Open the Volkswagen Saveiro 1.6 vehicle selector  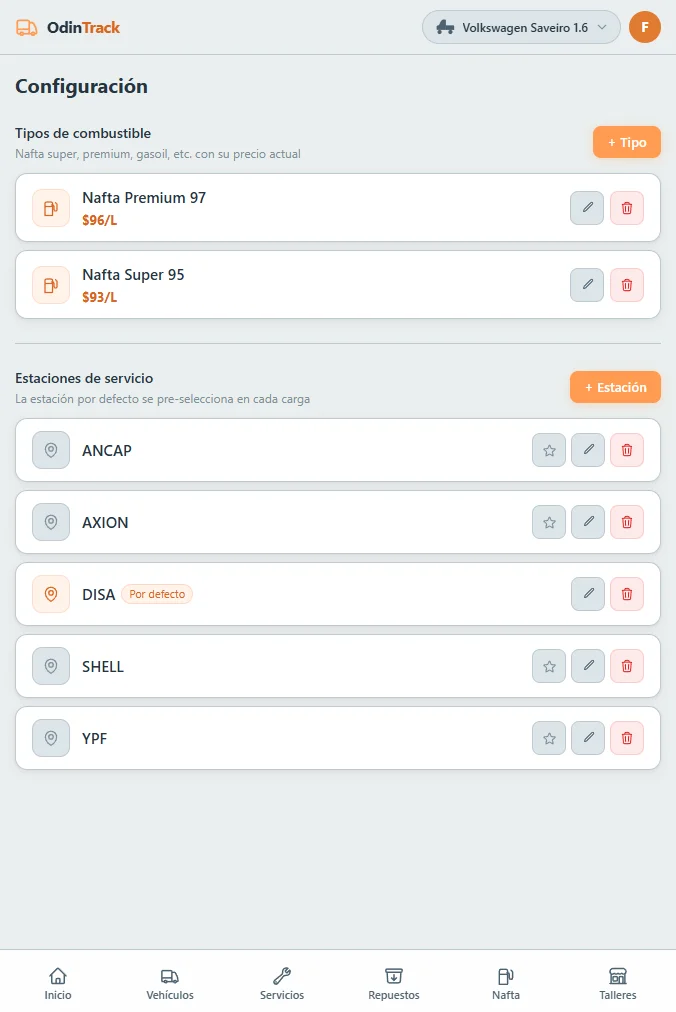[521, 27]
